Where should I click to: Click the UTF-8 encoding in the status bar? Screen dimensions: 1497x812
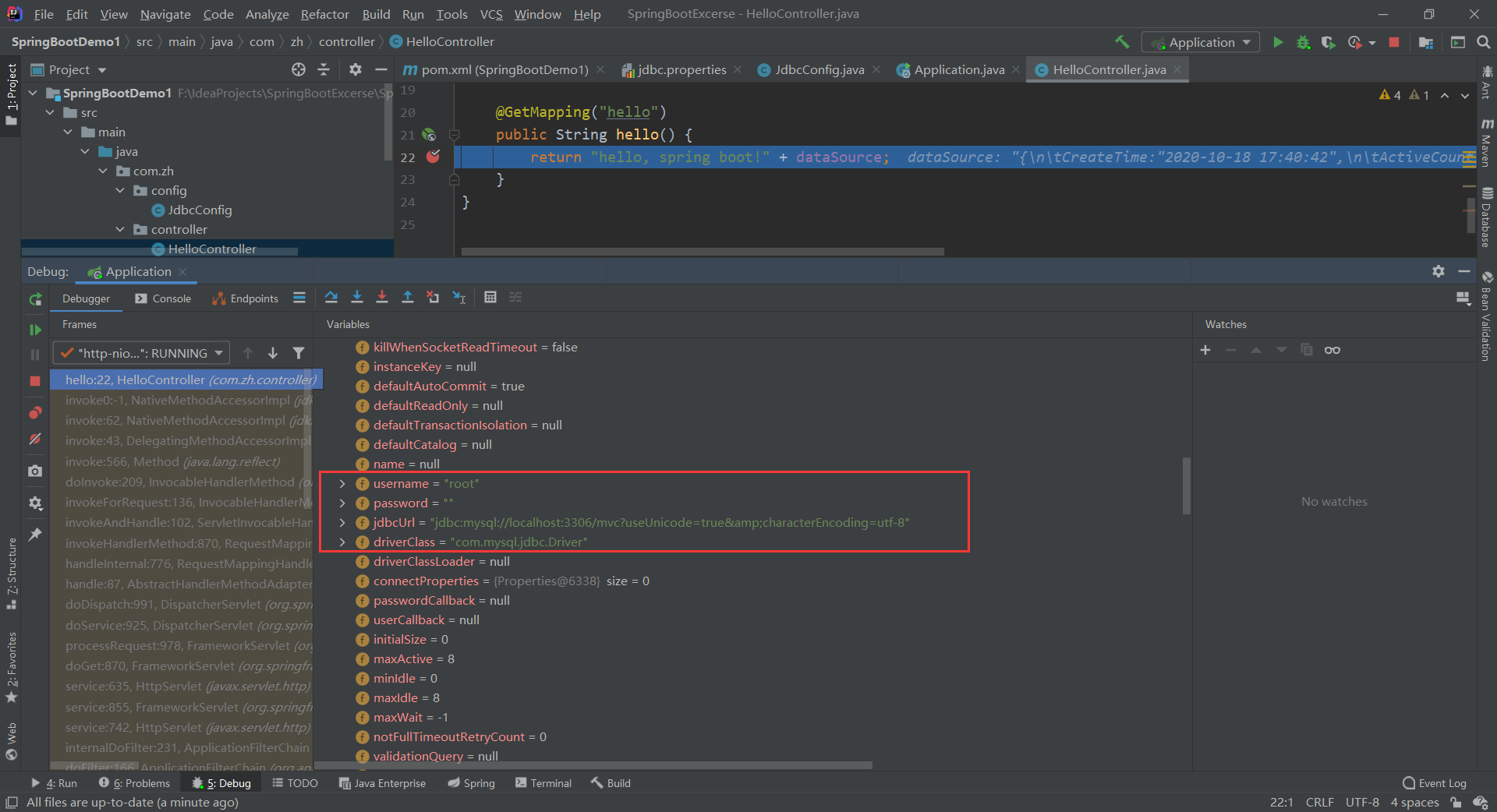click(x=1362, y=803)
